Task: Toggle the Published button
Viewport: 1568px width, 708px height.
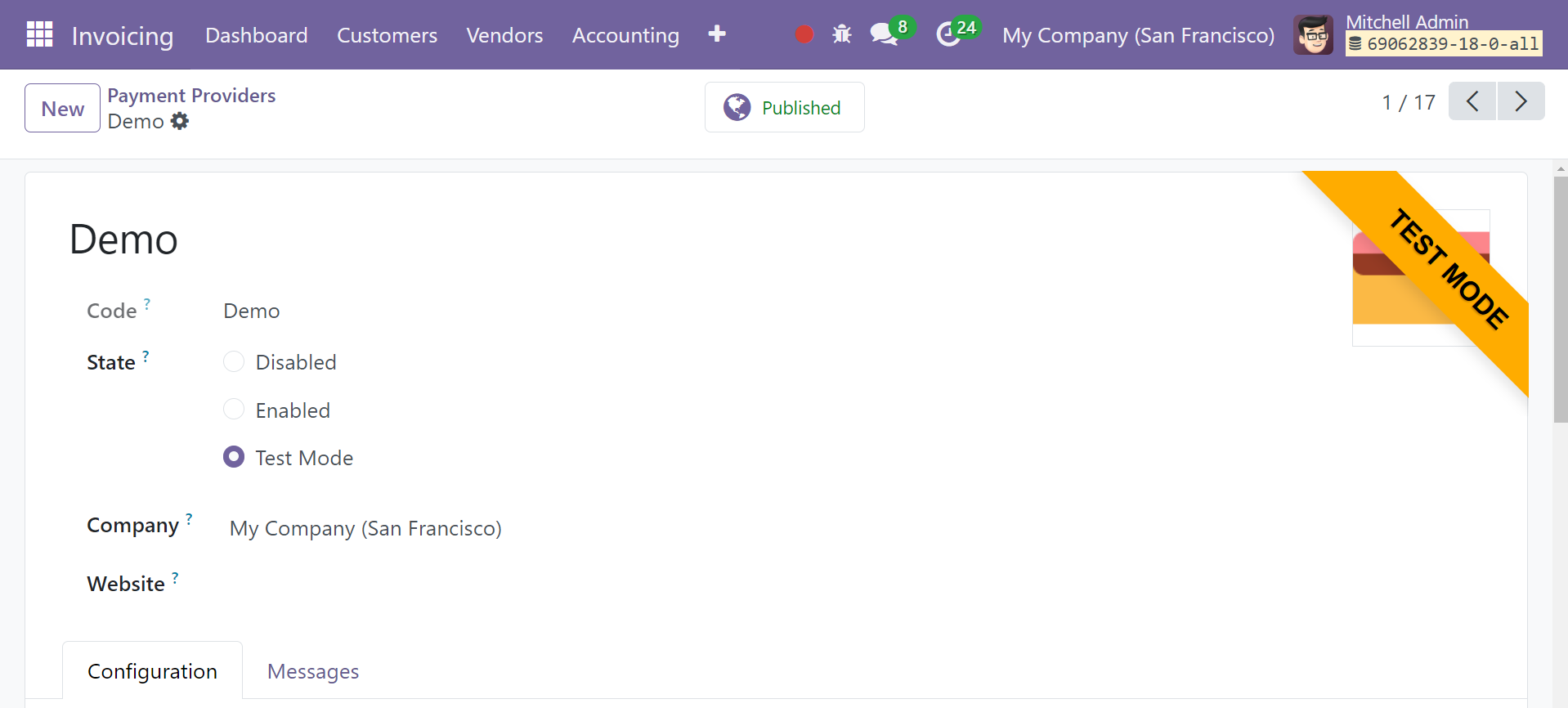Action: tap(784, 107)
